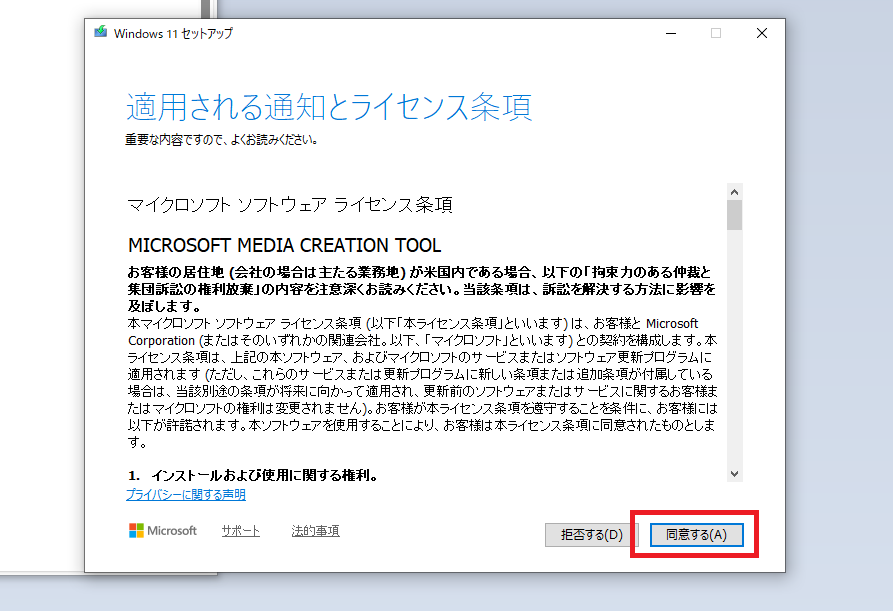The width and height of the screenshot is (893, 611).
Task: Close the Windows 11 Setup dialog
Action: (x=762, y=33)
